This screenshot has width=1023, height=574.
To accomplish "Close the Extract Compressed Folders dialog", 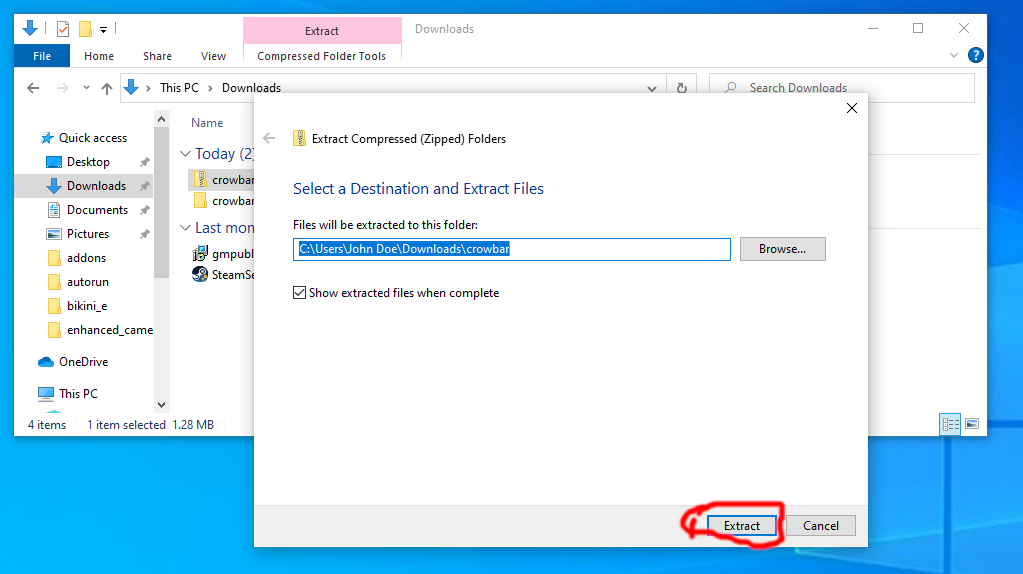I will pyautogui.click(x=852, y=108).
